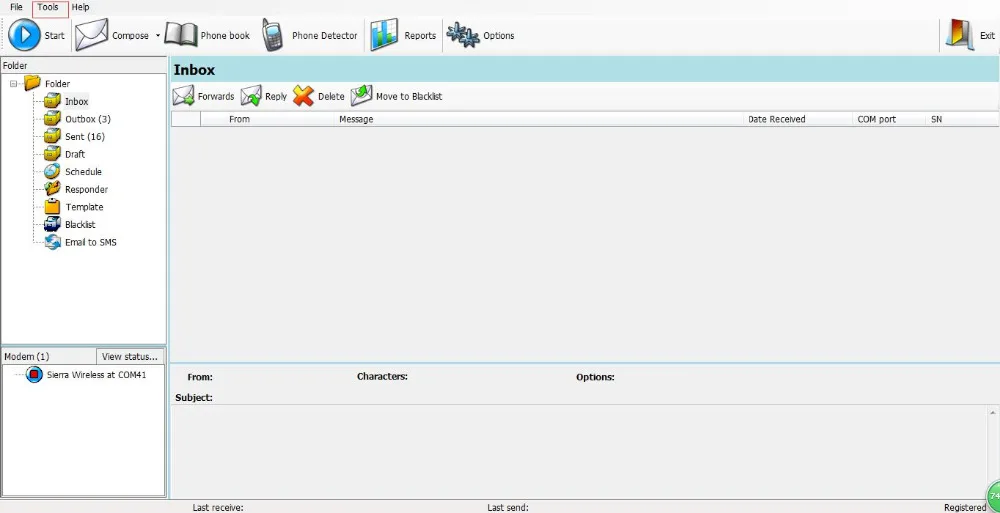
Task: Click the root Folder icon
Action: point(33,83)
